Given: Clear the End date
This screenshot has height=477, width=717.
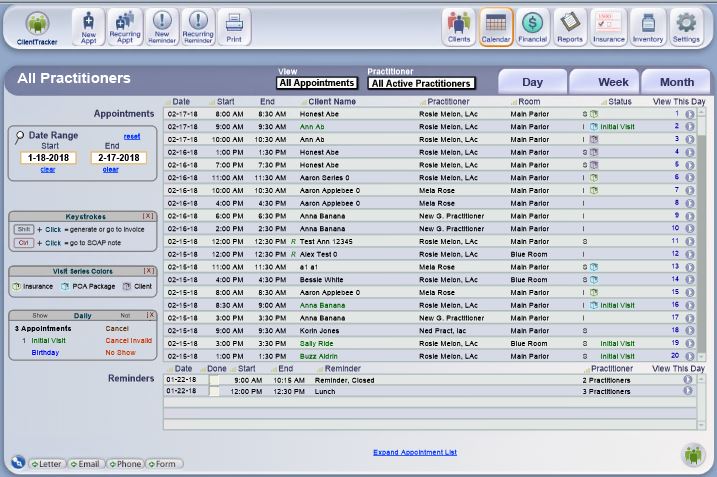Looking at the screenshot, I should (111, 169).
